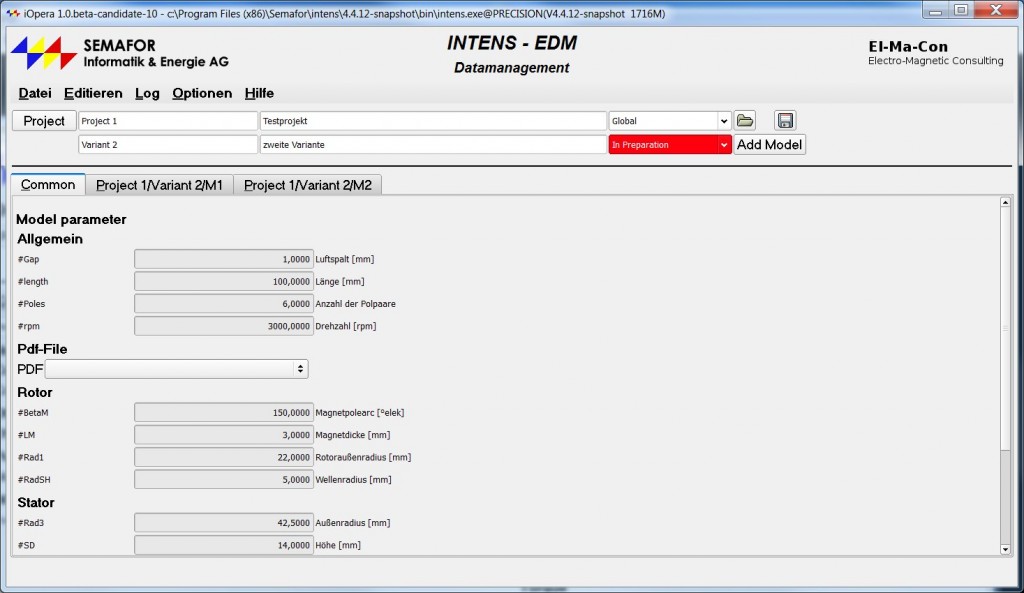1024x593 pixels.
Task: Click the #length Länge value field
Action: pyautogui.click(x=224, y=281)
